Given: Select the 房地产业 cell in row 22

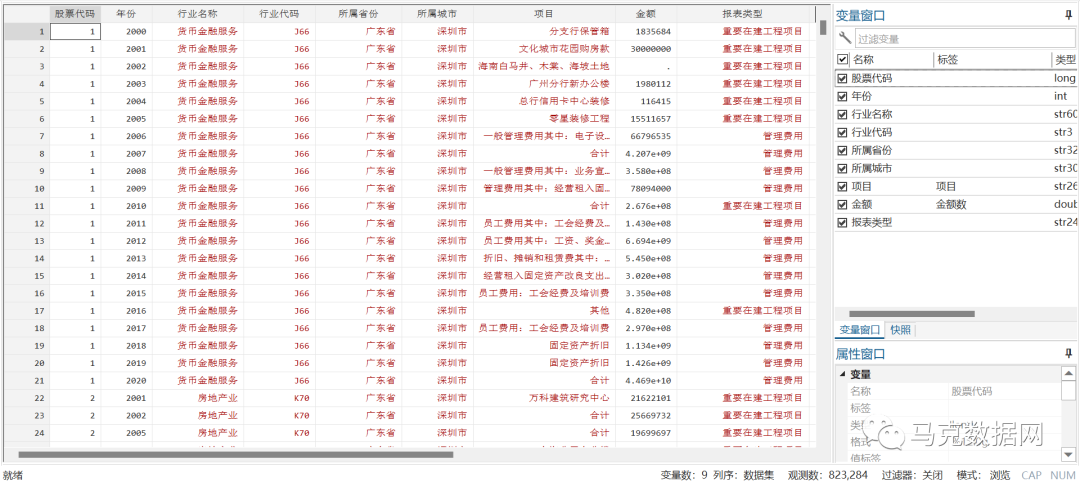Looking at the screenshot, I should pos(198,398).
